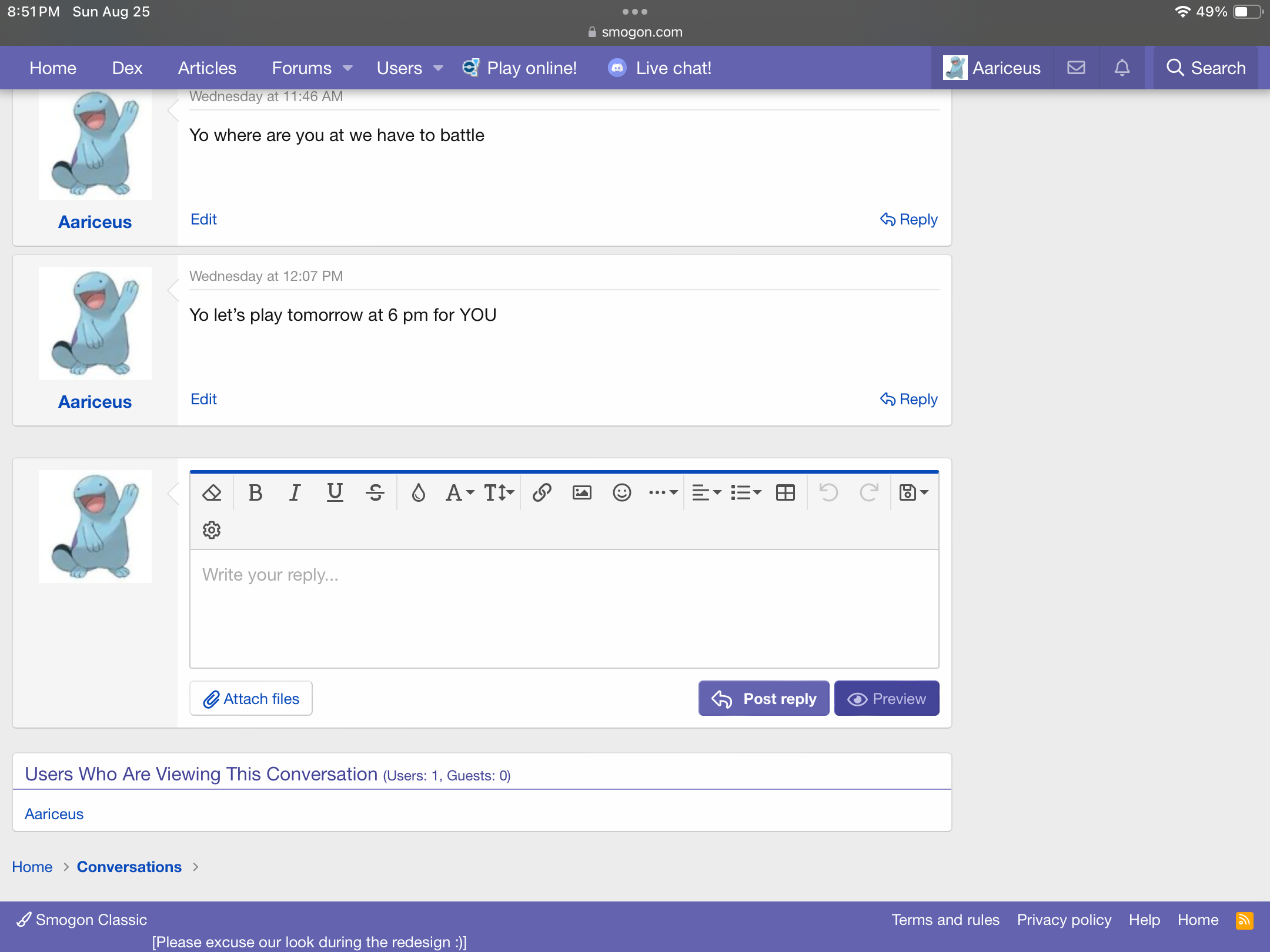Open the Home navigation tab
1270x952 pixels.
click(x=53, y=68)
